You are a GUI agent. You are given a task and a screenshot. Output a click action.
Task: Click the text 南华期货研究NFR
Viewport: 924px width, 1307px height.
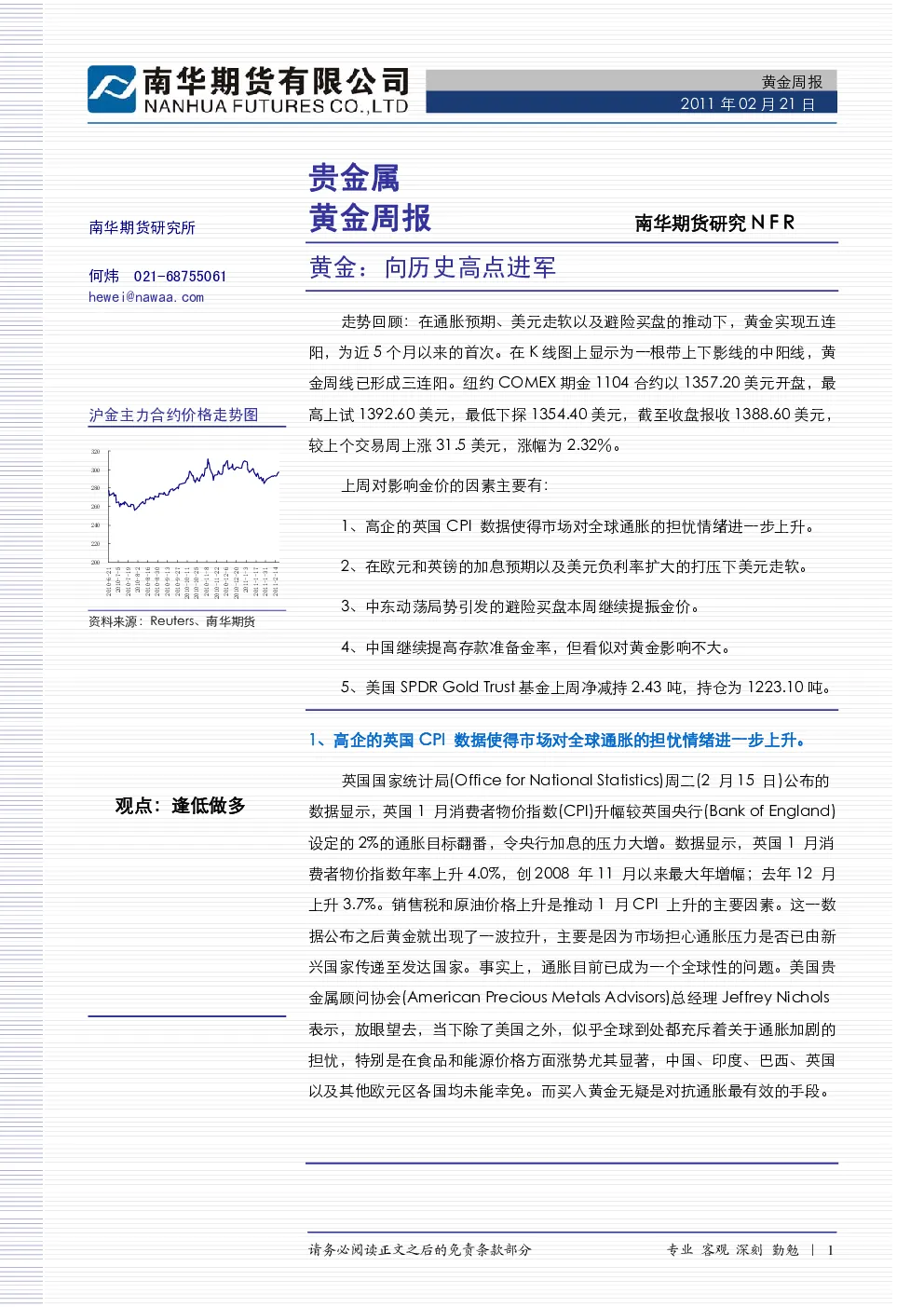point(714,223)
